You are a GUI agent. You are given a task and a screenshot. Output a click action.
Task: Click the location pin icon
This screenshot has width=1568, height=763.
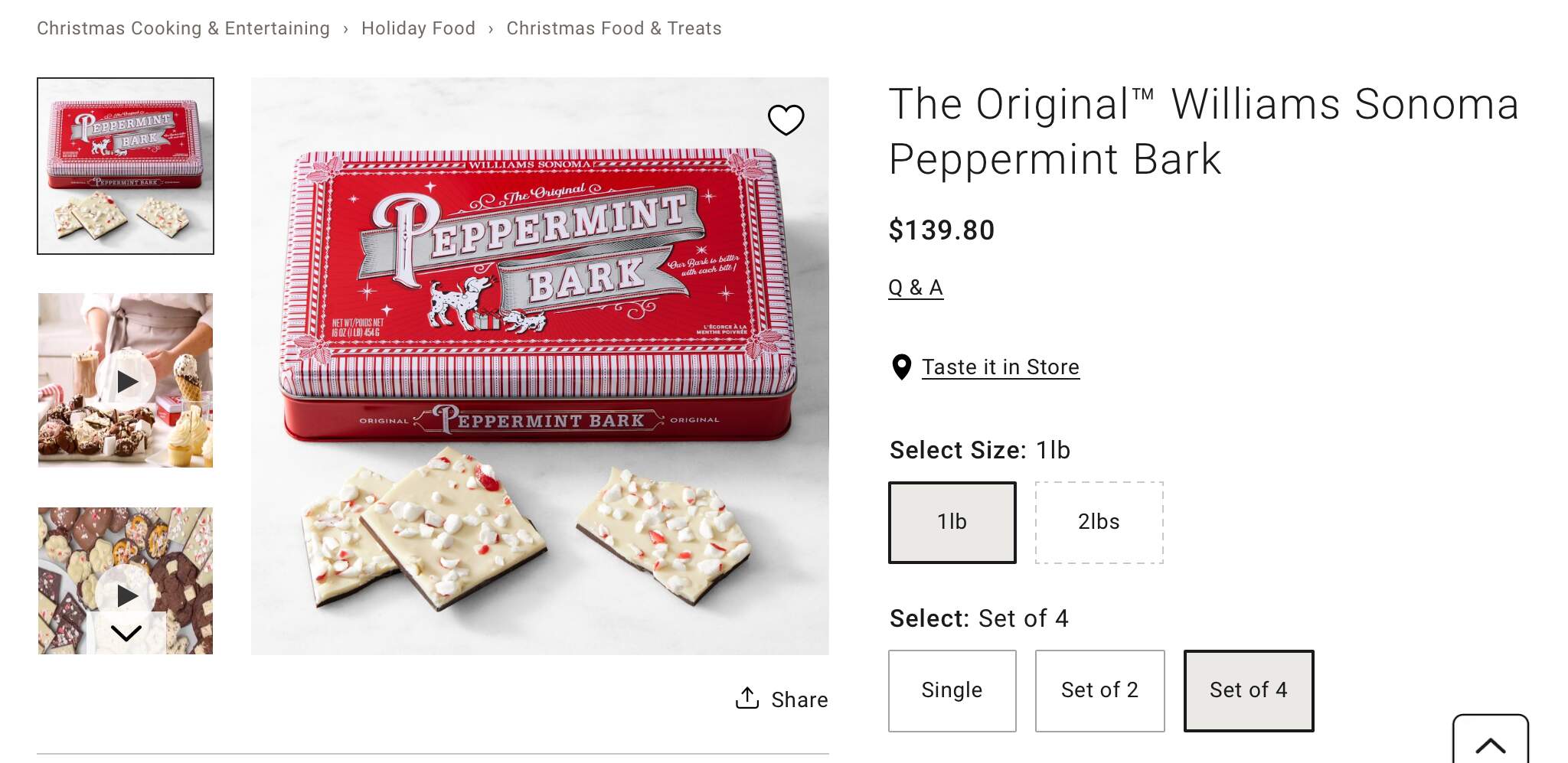click(x=902, y=367)
